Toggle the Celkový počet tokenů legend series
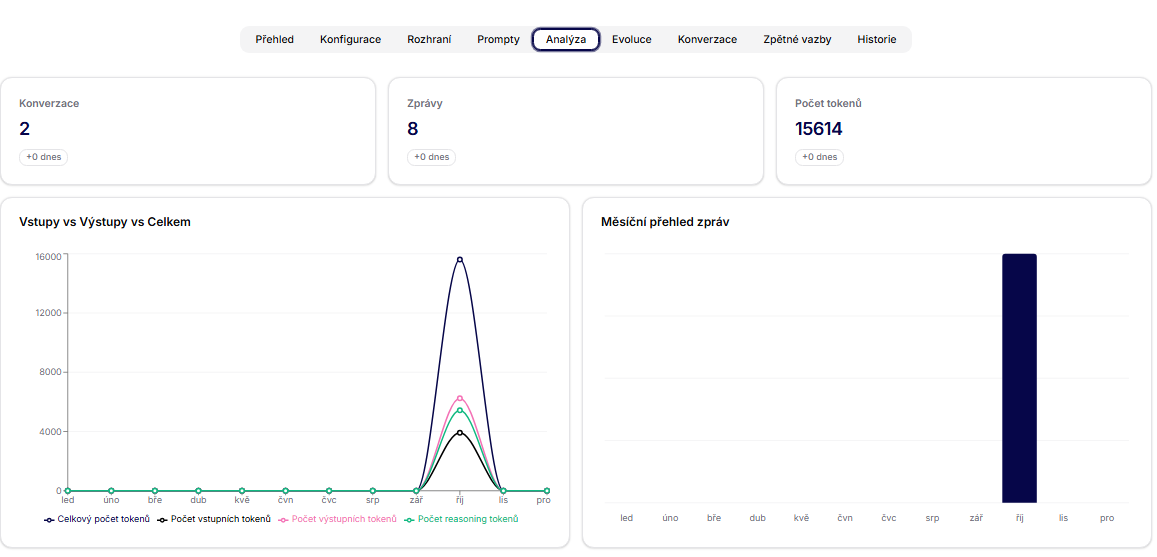 click(97, 519)
